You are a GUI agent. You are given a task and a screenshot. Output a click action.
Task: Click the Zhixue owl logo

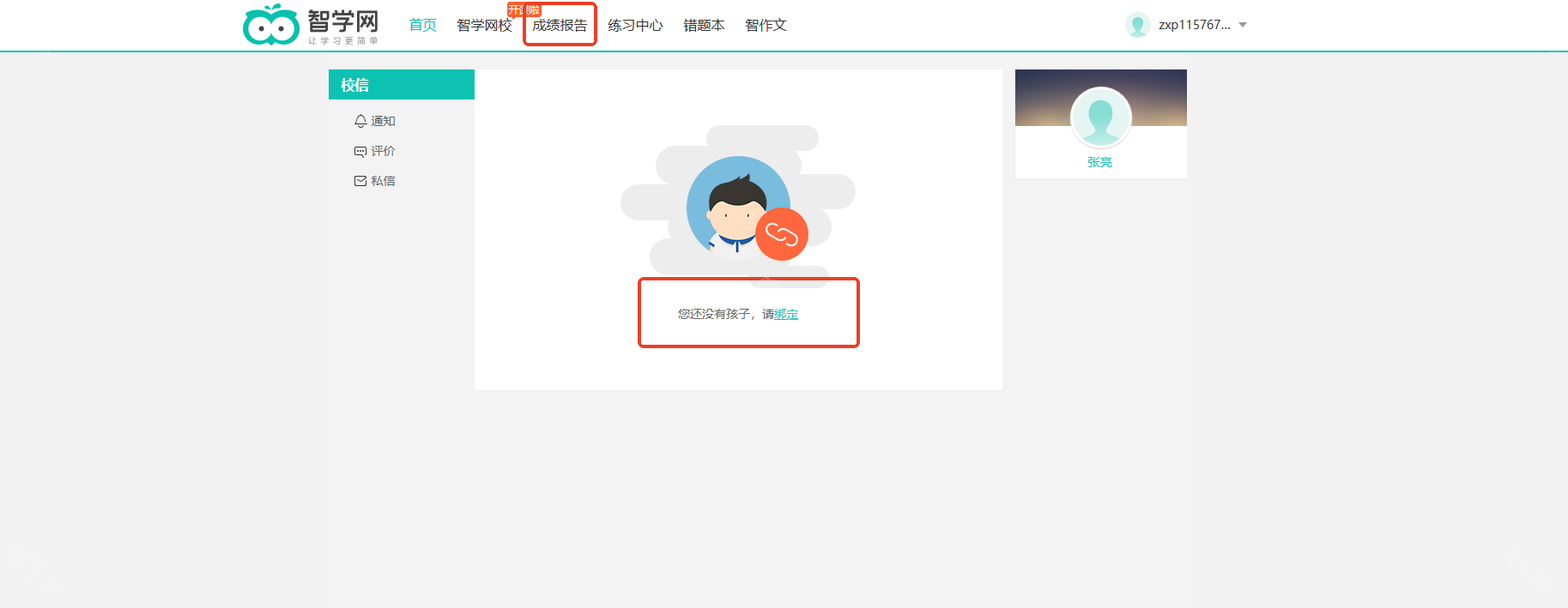(271, 25)
